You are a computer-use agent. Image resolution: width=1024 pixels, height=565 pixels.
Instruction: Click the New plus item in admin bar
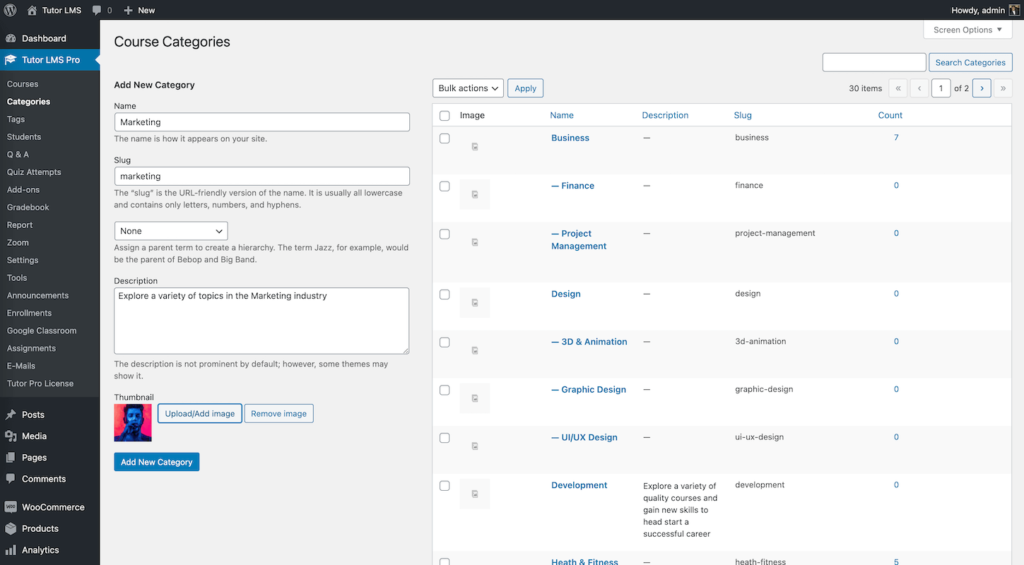tap(139, 10)
